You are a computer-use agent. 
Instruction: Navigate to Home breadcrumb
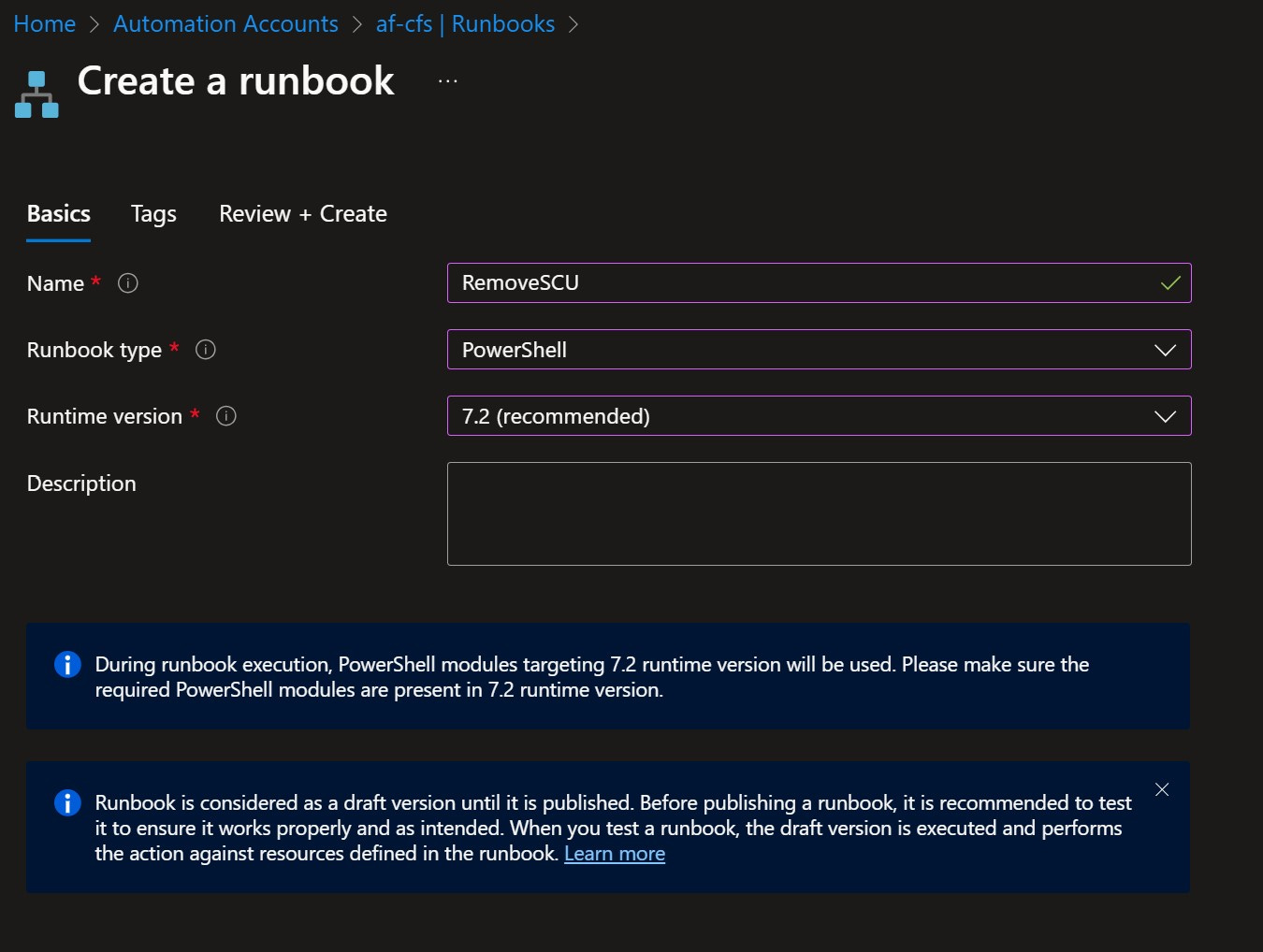pyautogui.click(x=45, y=24)
